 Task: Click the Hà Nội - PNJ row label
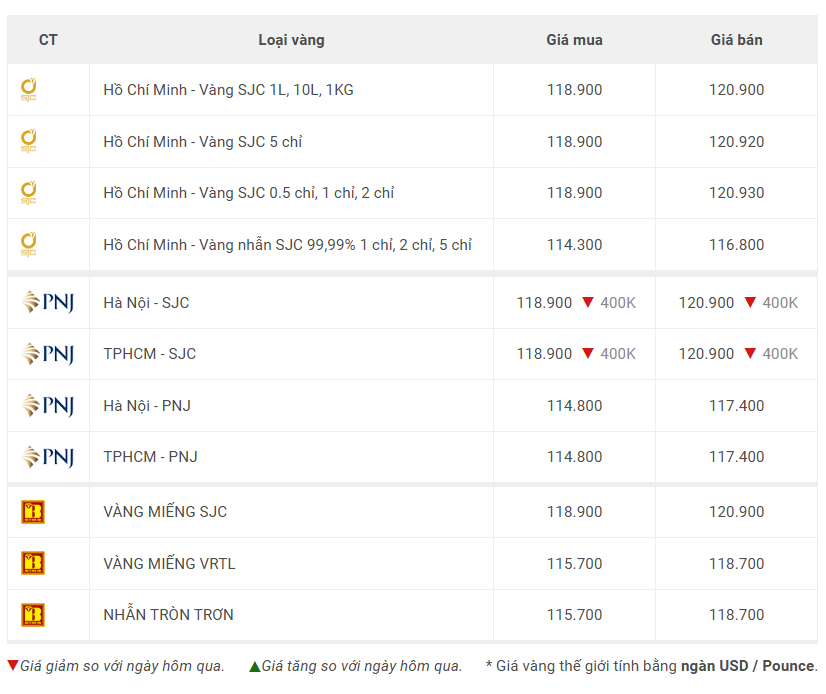pos(147,406)
